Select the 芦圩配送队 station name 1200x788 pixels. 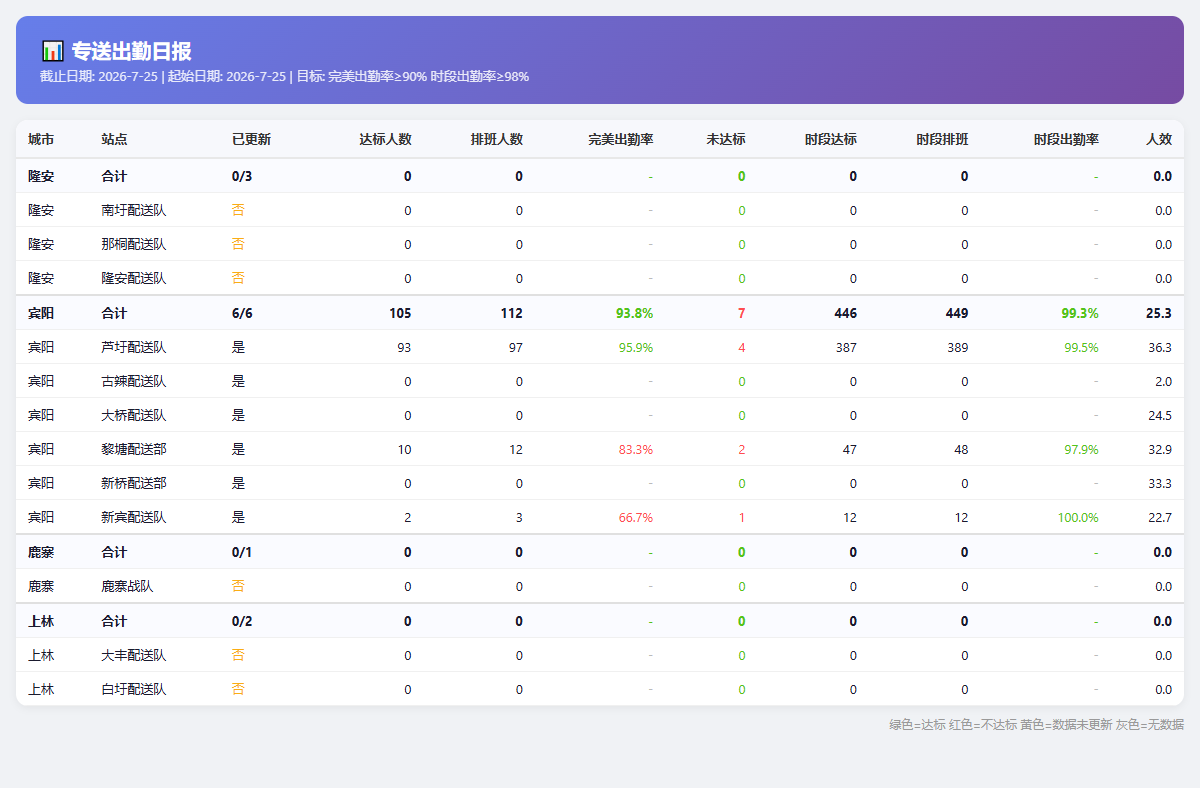pyautogui.click(x=134, y=347)
